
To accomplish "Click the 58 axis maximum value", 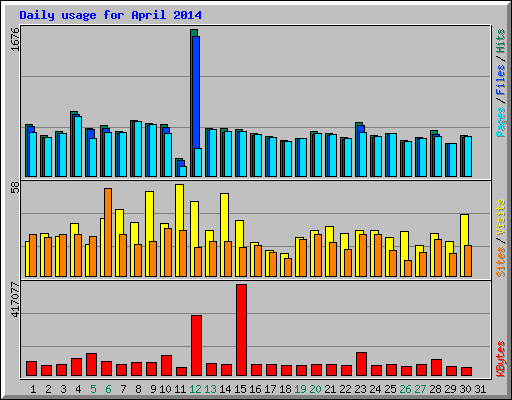I will click(x=15, y=188).
